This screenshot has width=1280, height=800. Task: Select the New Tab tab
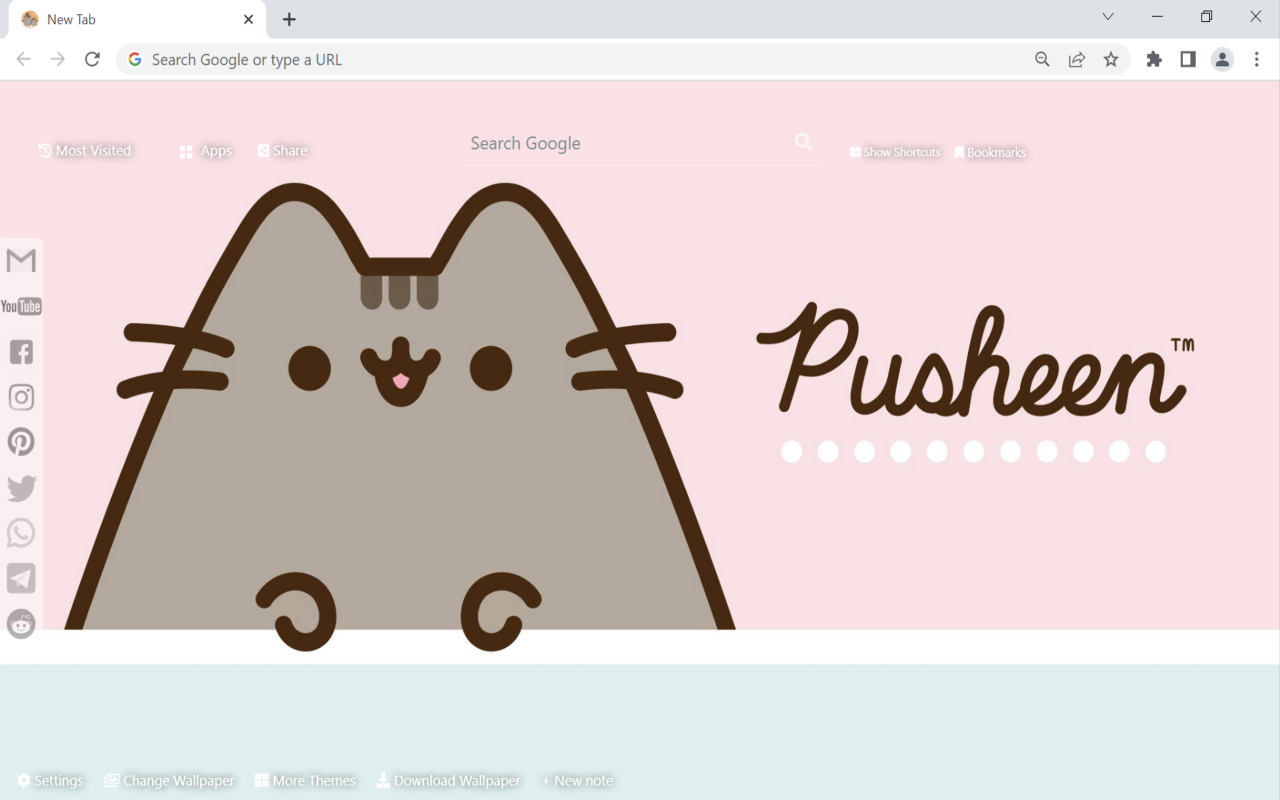[x=137, y=19]
